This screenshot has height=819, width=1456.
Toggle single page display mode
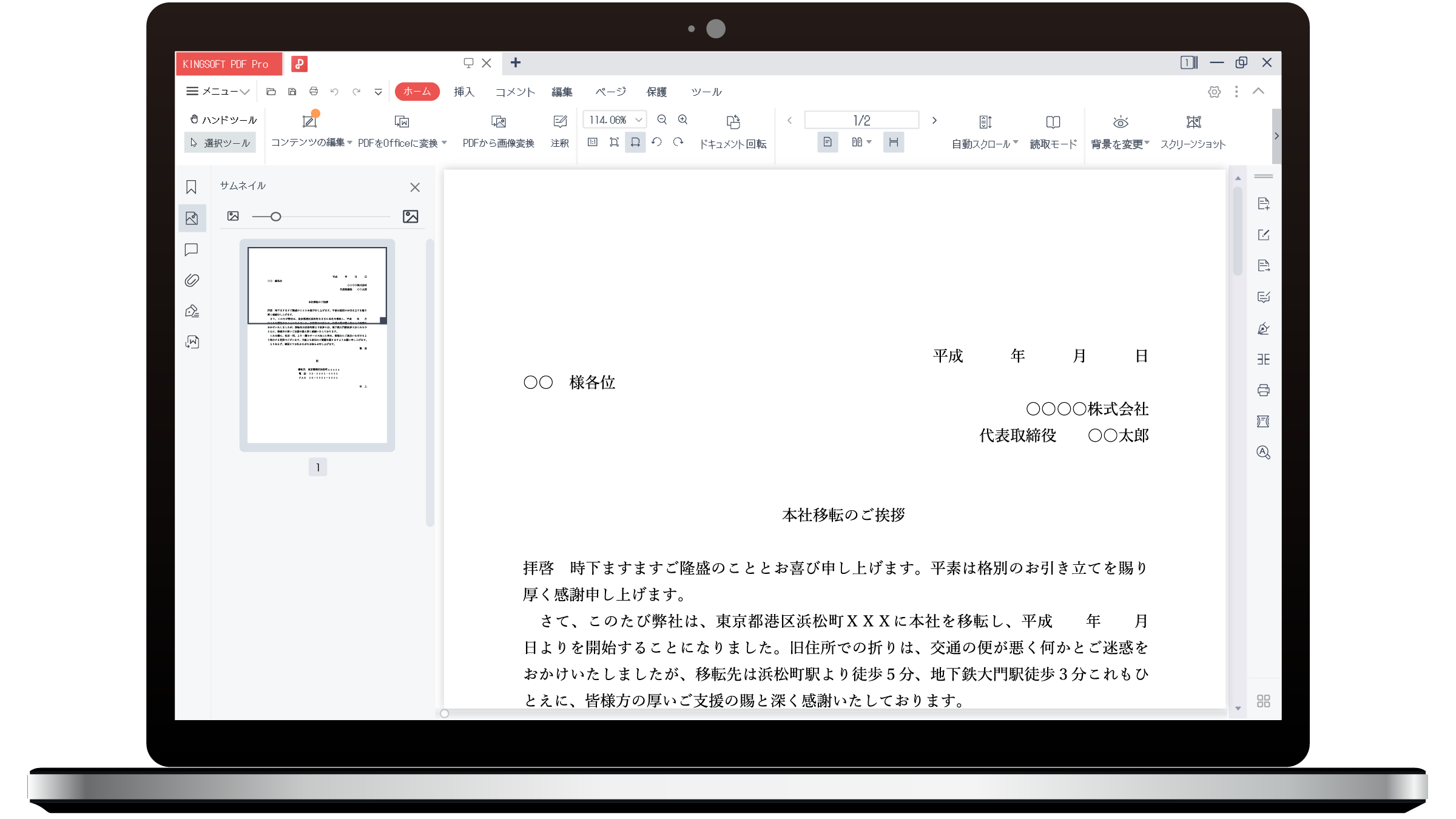click(827, 142)
